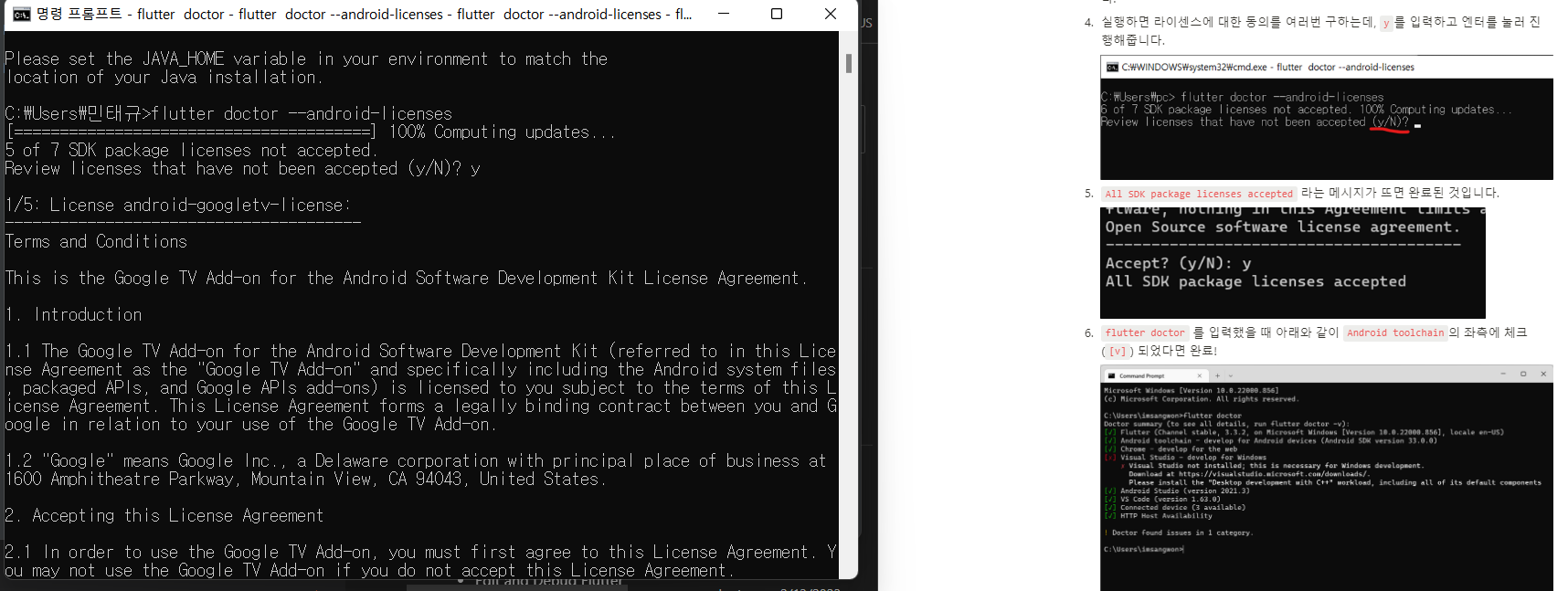This screenshot has width=1568, height=591.
Task: Click the 'flutter doctor' inline code in step 6
Action: click(x=1144, y=332)
